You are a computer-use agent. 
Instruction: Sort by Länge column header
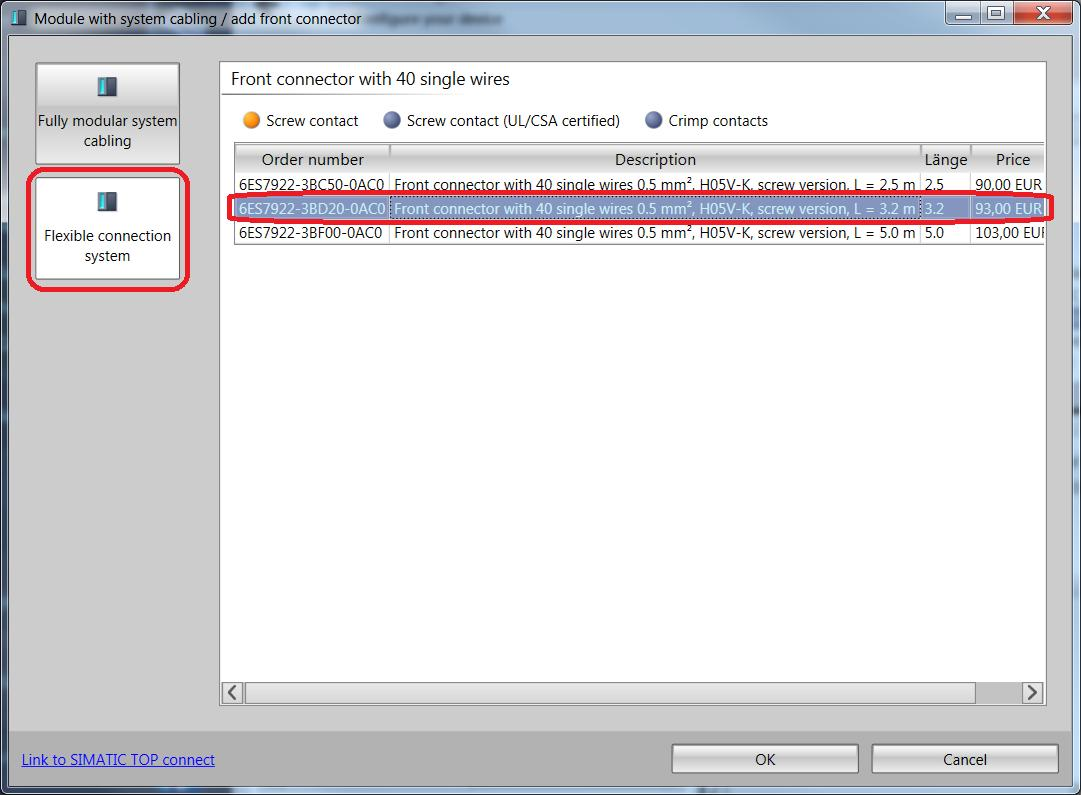pyautogui.click(x=946, y=159)
